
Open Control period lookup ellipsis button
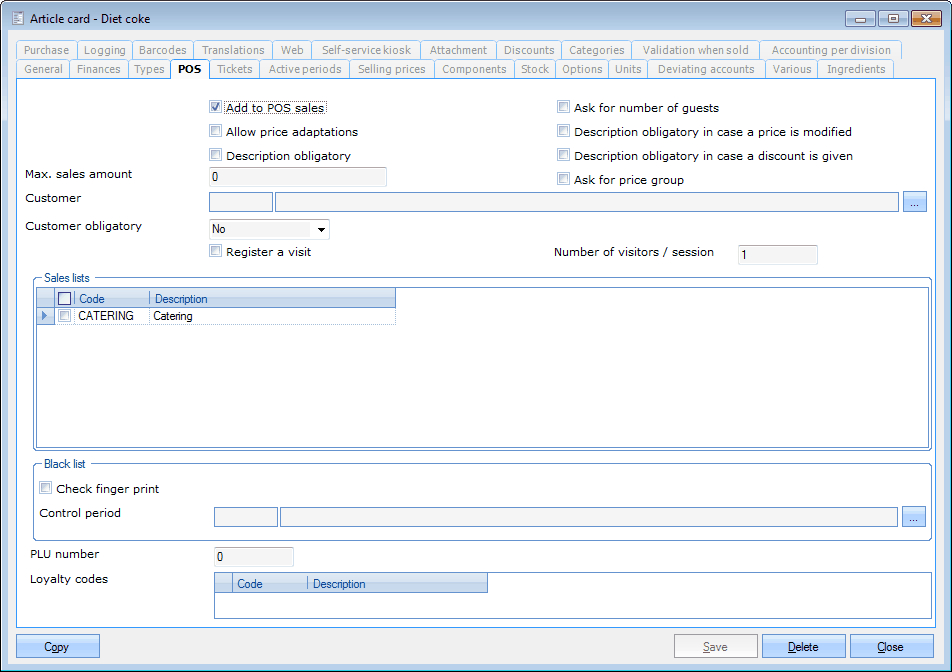pyautogui.click(x=915, y=517)
